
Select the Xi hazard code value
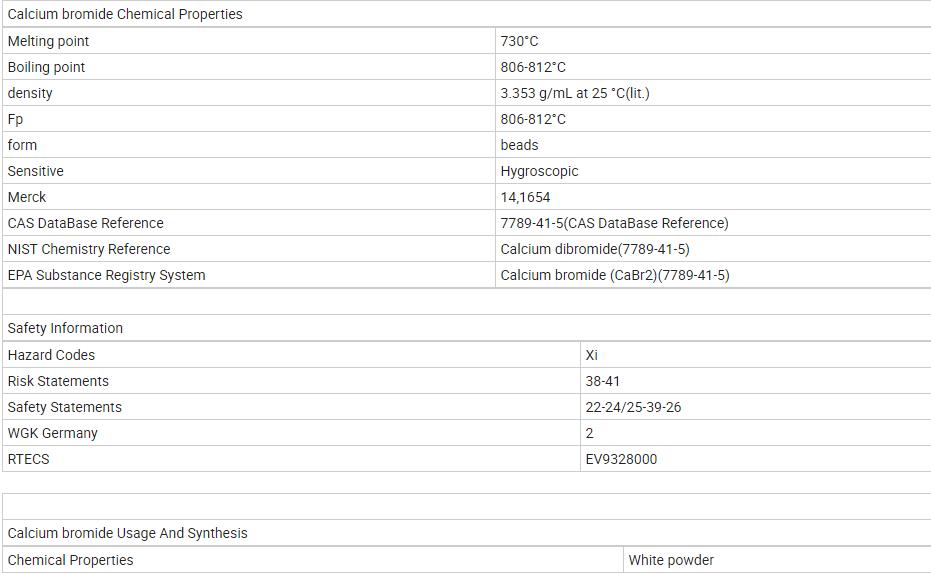click(592, 355)
